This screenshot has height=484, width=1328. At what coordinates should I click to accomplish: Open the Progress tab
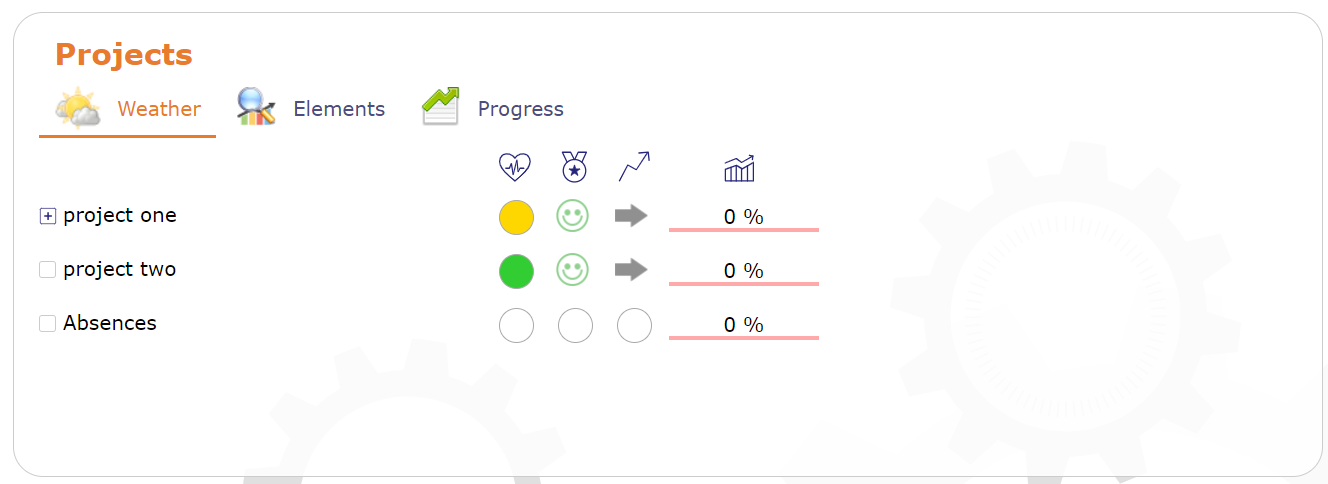click(493, 109)
